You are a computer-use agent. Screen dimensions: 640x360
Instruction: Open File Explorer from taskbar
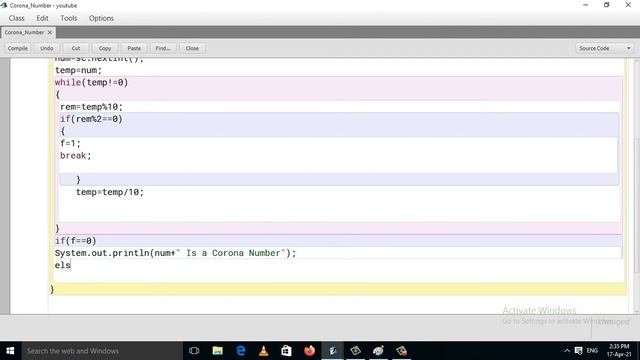[218, 351]
